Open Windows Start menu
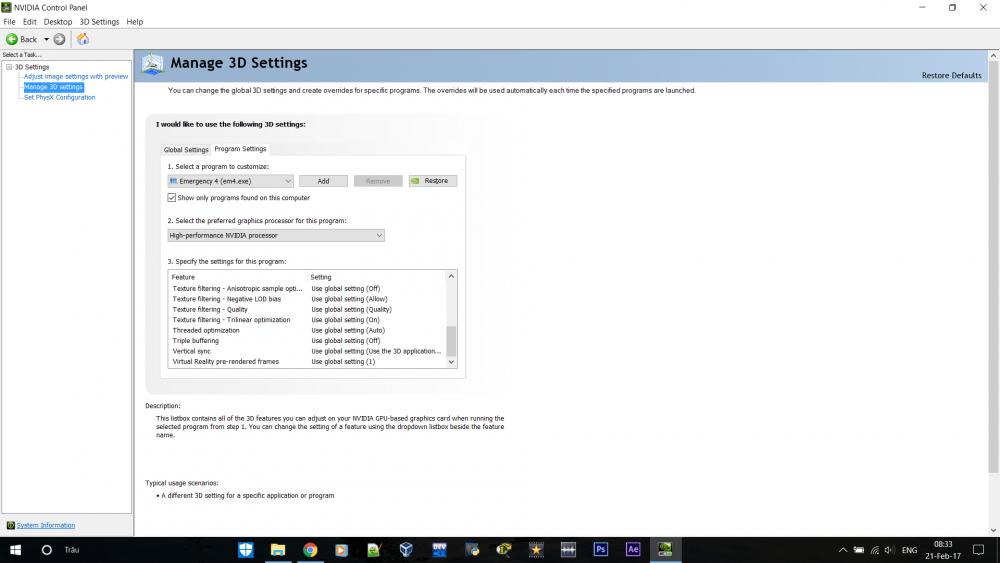Viewport: 1000px width, 563px height. 16,550
